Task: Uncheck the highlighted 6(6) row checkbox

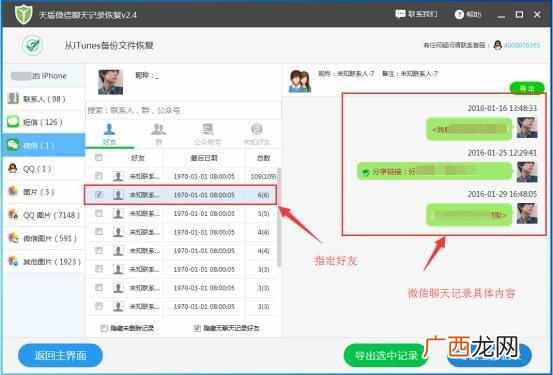Action: (99, 195)
